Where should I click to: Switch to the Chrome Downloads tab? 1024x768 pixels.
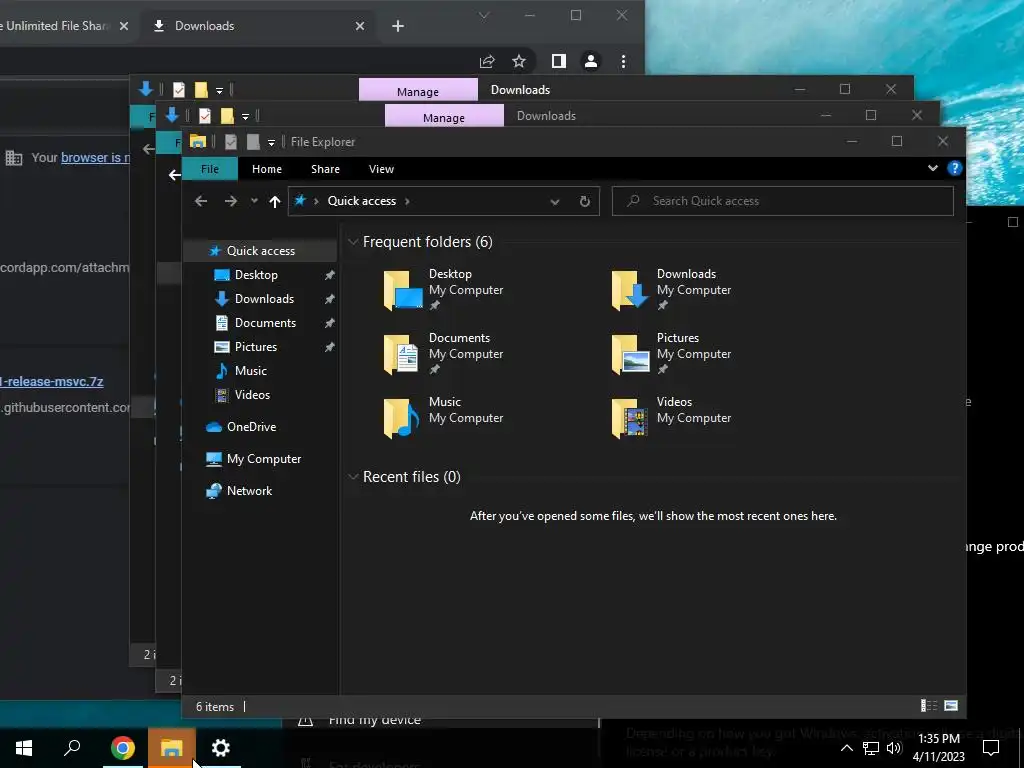[259, 26]
